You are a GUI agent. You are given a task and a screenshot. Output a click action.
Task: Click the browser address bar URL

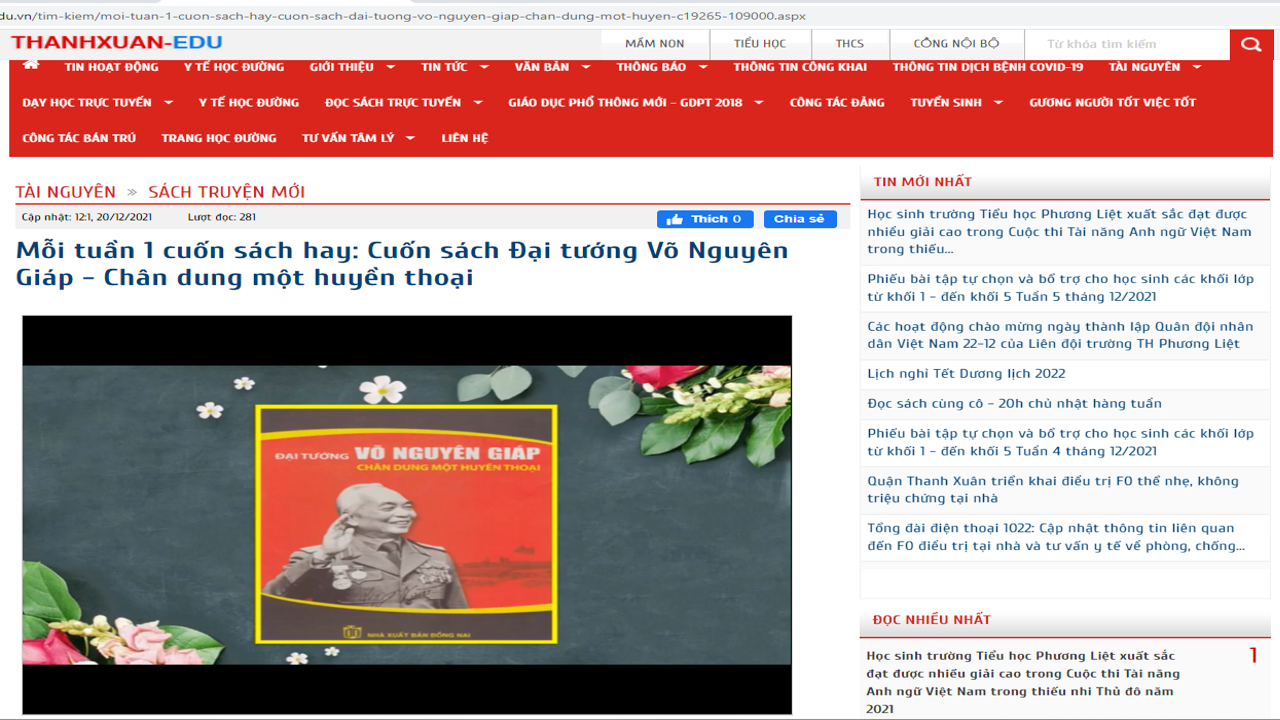pyautogui.click(x=403, y=16)
